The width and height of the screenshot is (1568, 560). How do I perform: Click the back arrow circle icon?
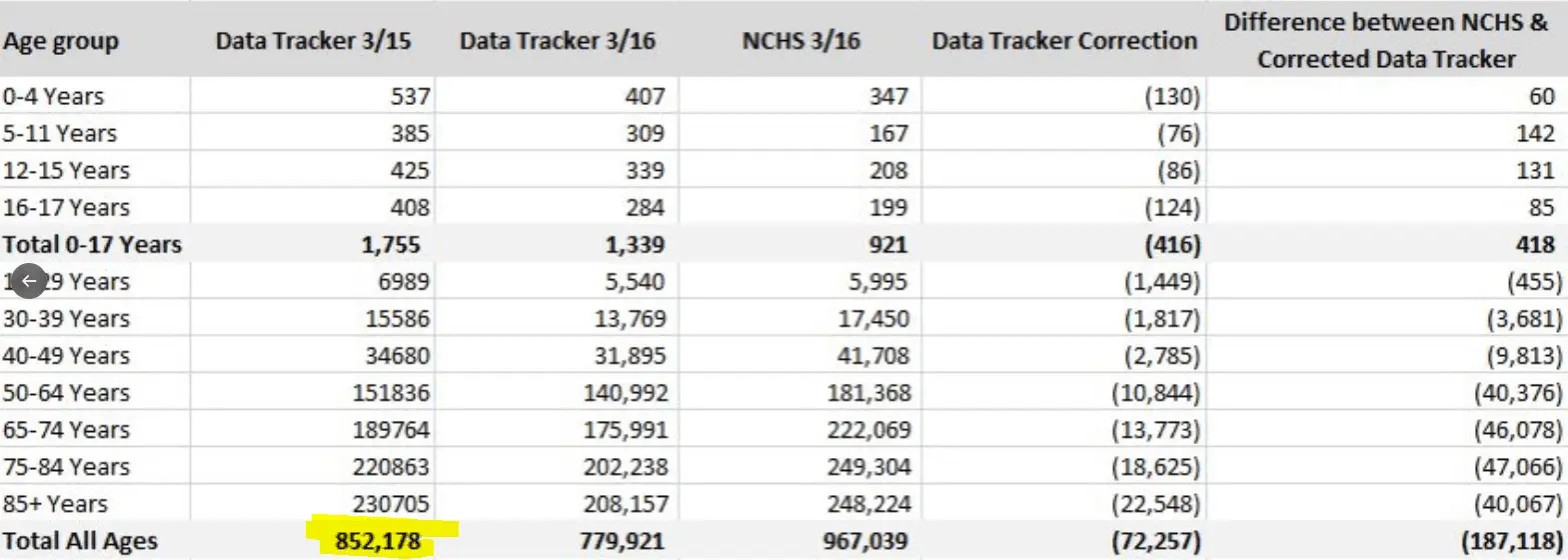click(29, 282)
